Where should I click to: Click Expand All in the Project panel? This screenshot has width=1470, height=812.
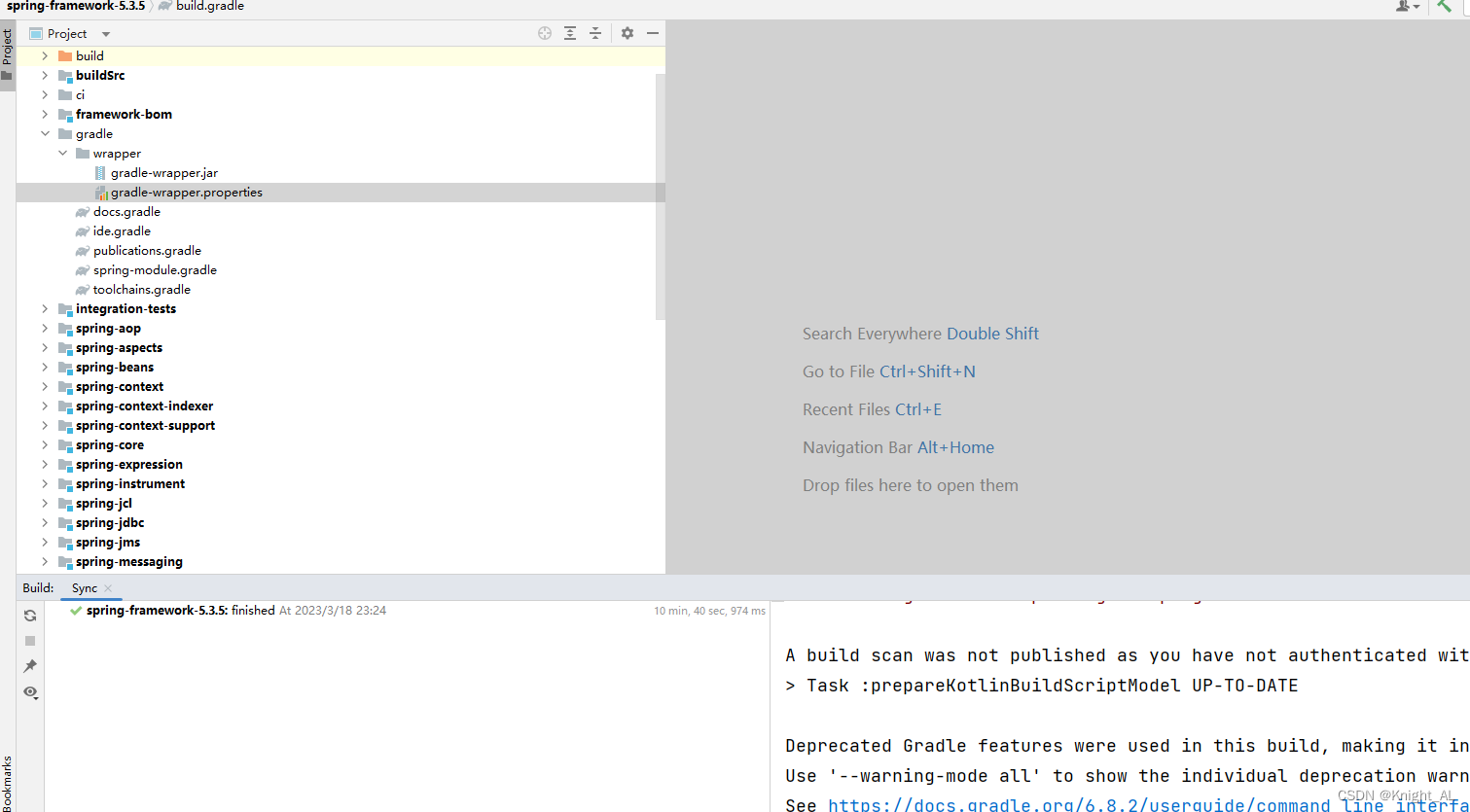click(x=570, y=33)
